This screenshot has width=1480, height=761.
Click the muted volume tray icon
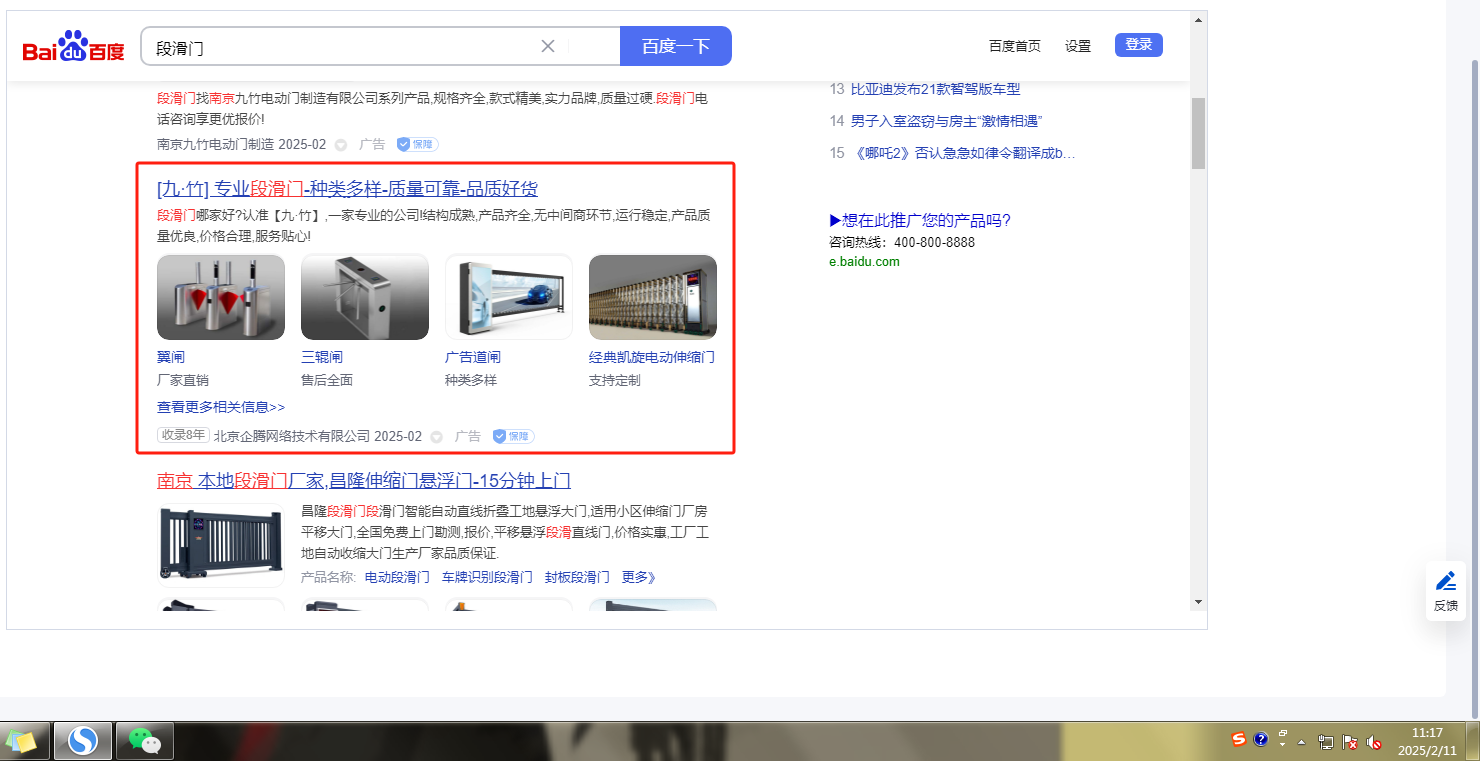(1374, 742)
